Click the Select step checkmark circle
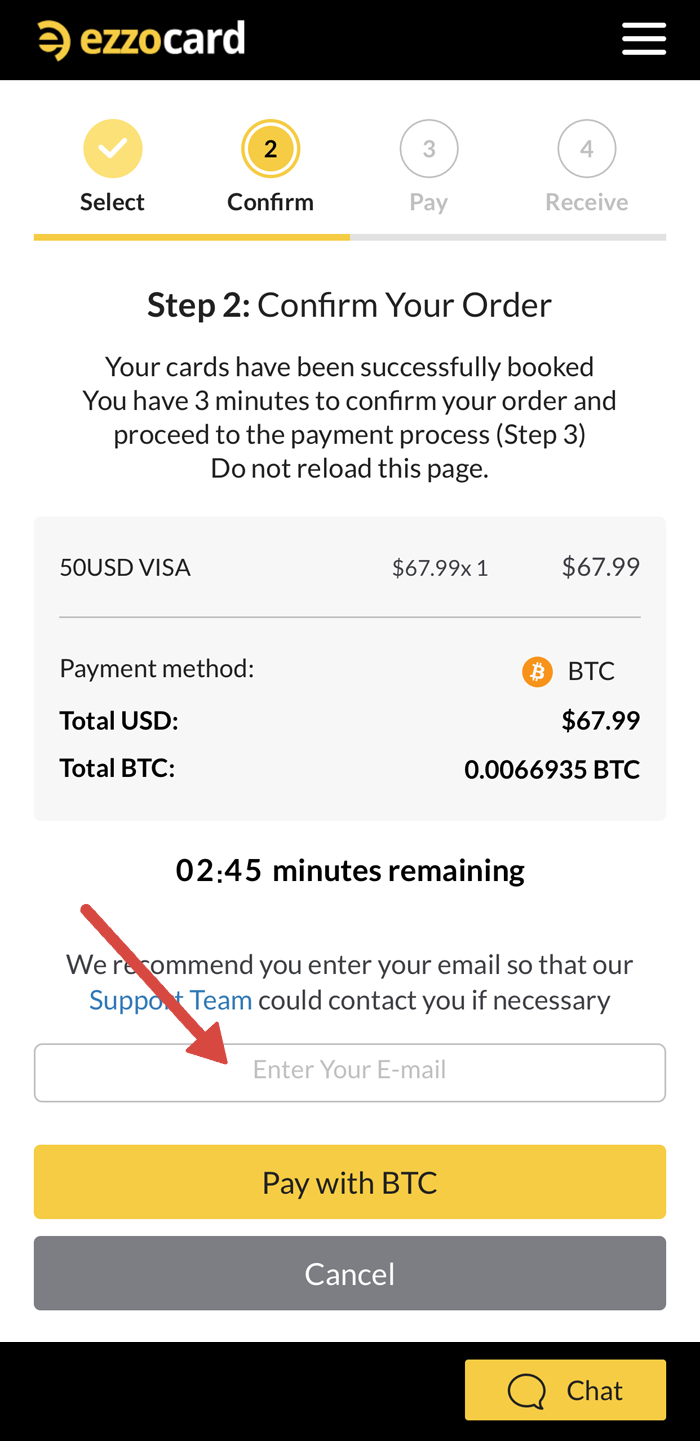 (x=112, y=149)
